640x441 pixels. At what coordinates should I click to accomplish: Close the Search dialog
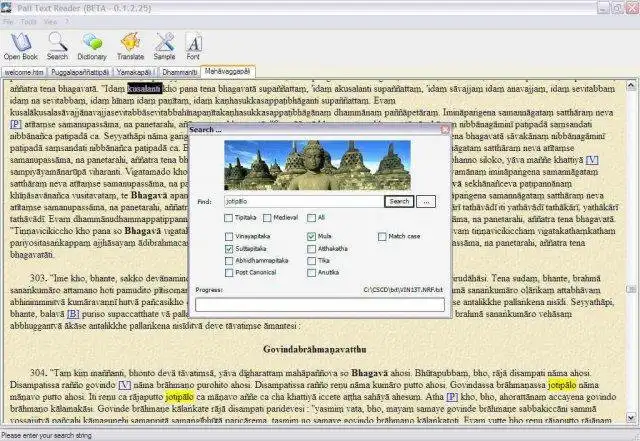coord(445,129)
